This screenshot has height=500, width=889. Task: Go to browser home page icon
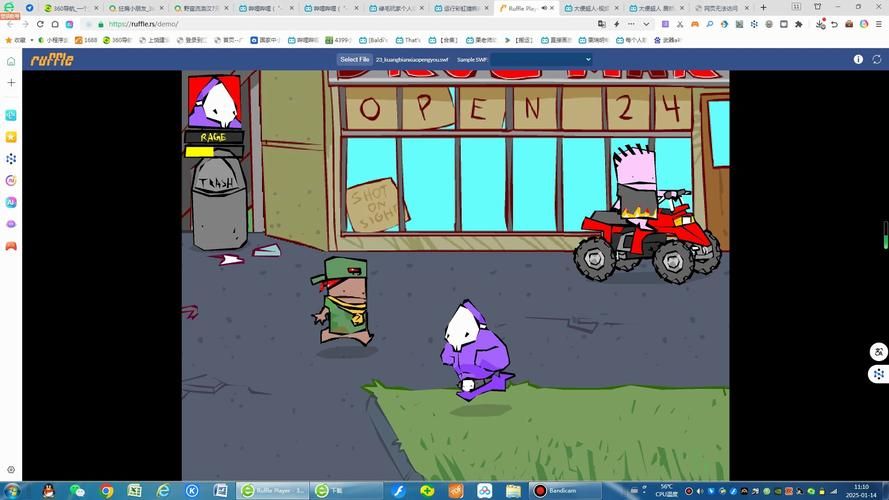point(55,24)
